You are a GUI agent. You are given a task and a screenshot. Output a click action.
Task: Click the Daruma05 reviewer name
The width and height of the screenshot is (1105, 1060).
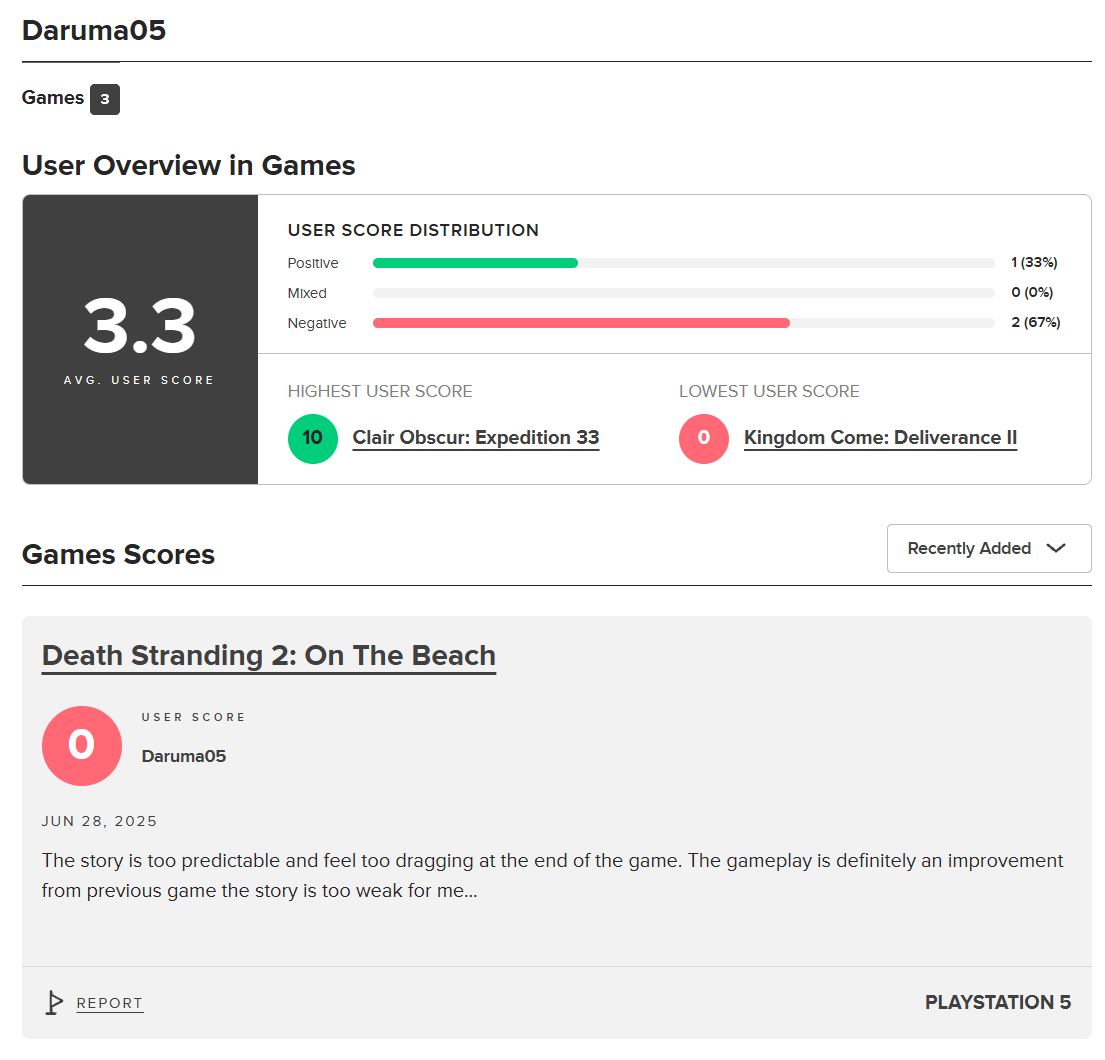(x=184, y=756)
